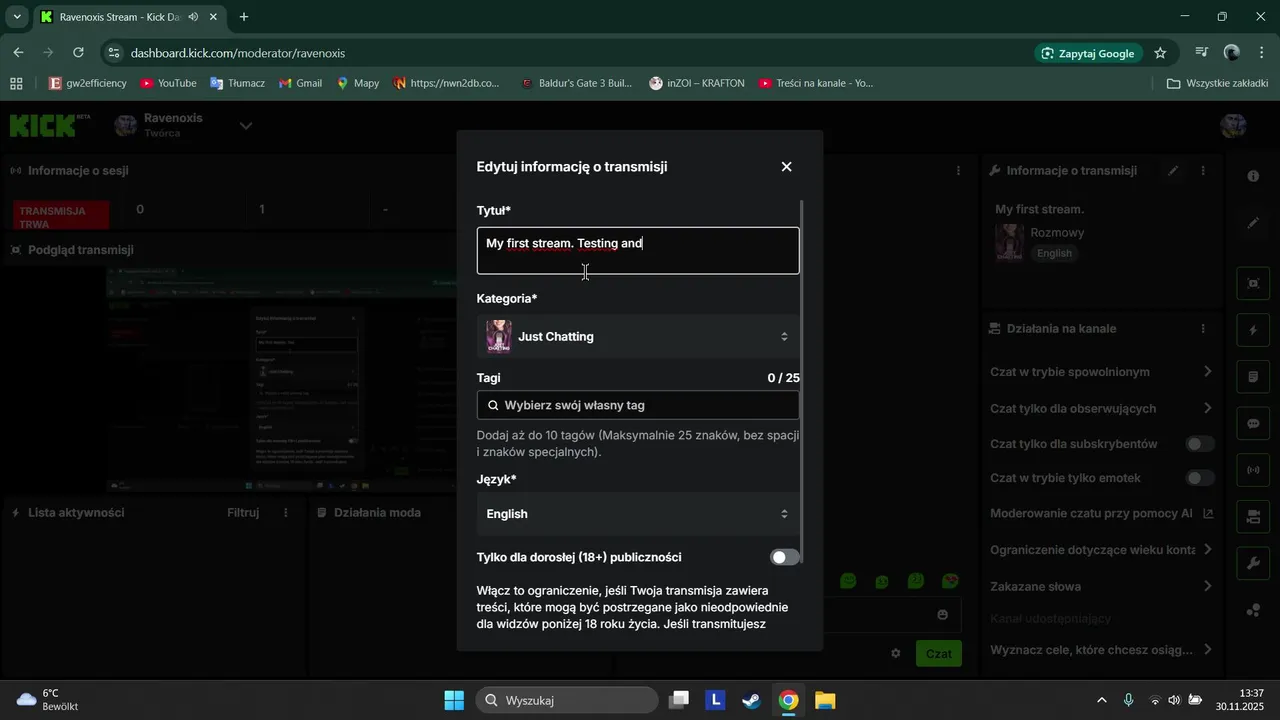This screenshot has height=720, width=1280.
Task: Click the lightning bolt icon in right sidebar
Action: coord(1253,330)
